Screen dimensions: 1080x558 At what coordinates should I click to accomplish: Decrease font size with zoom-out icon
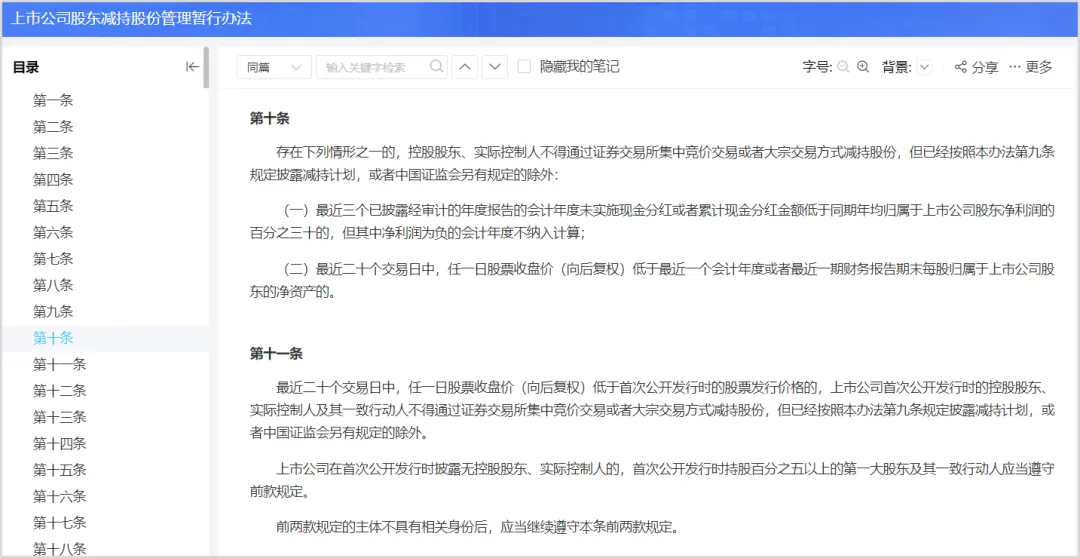(844, 67)
